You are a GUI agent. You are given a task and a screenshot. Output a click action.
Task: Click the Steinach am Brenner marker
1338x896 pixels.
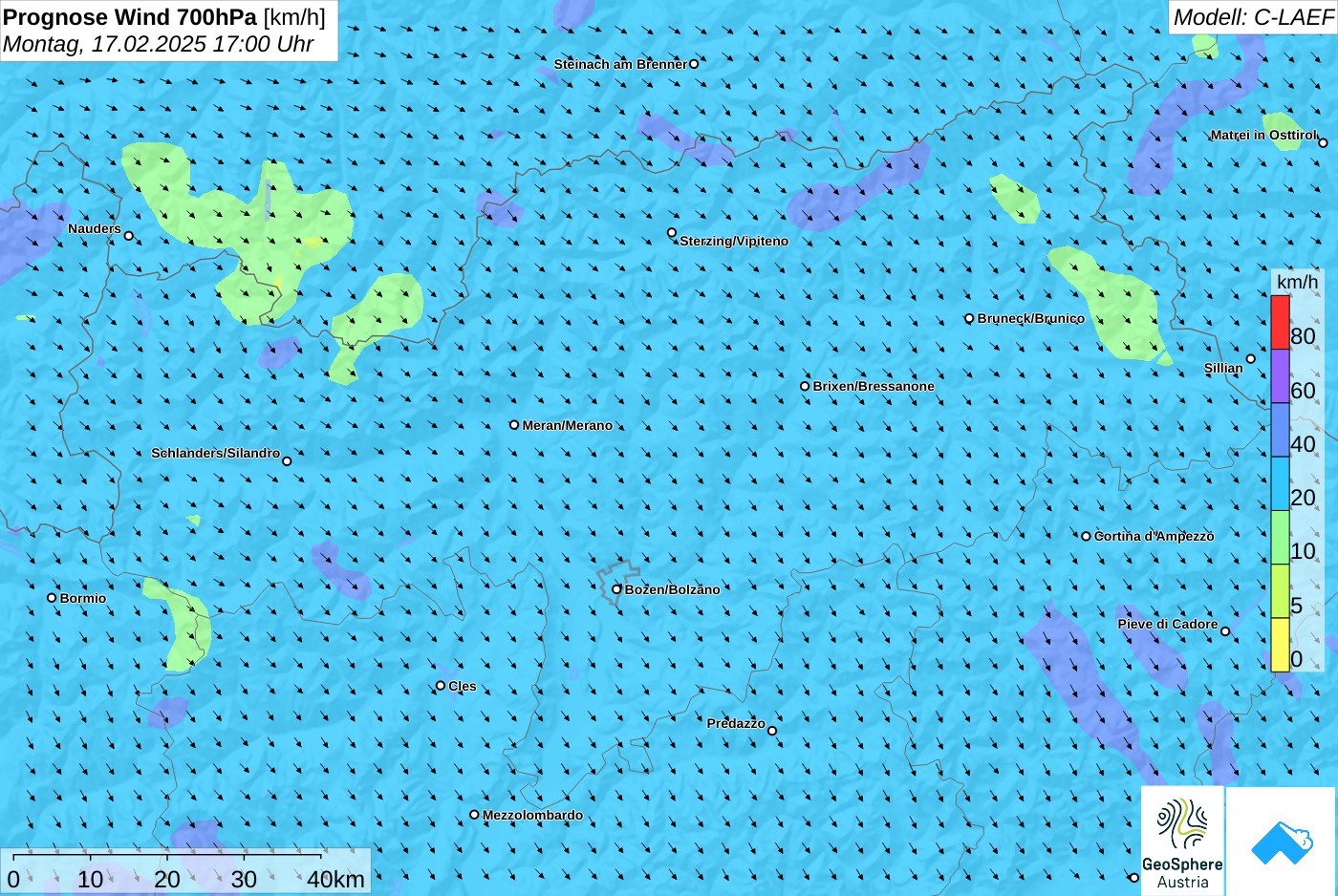tap(694, 64)
